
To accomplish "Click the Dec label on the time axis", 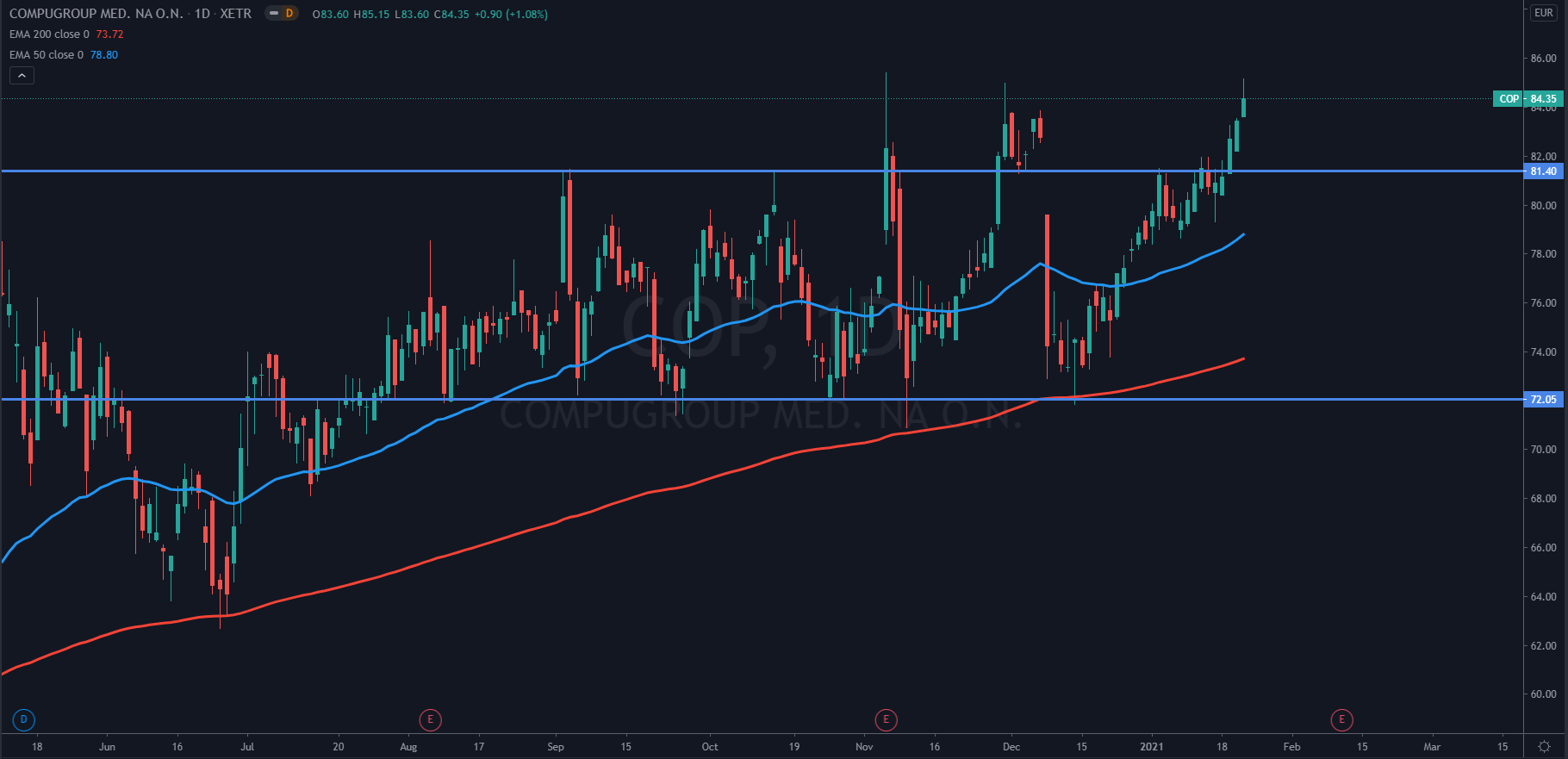I will 1011,747.
